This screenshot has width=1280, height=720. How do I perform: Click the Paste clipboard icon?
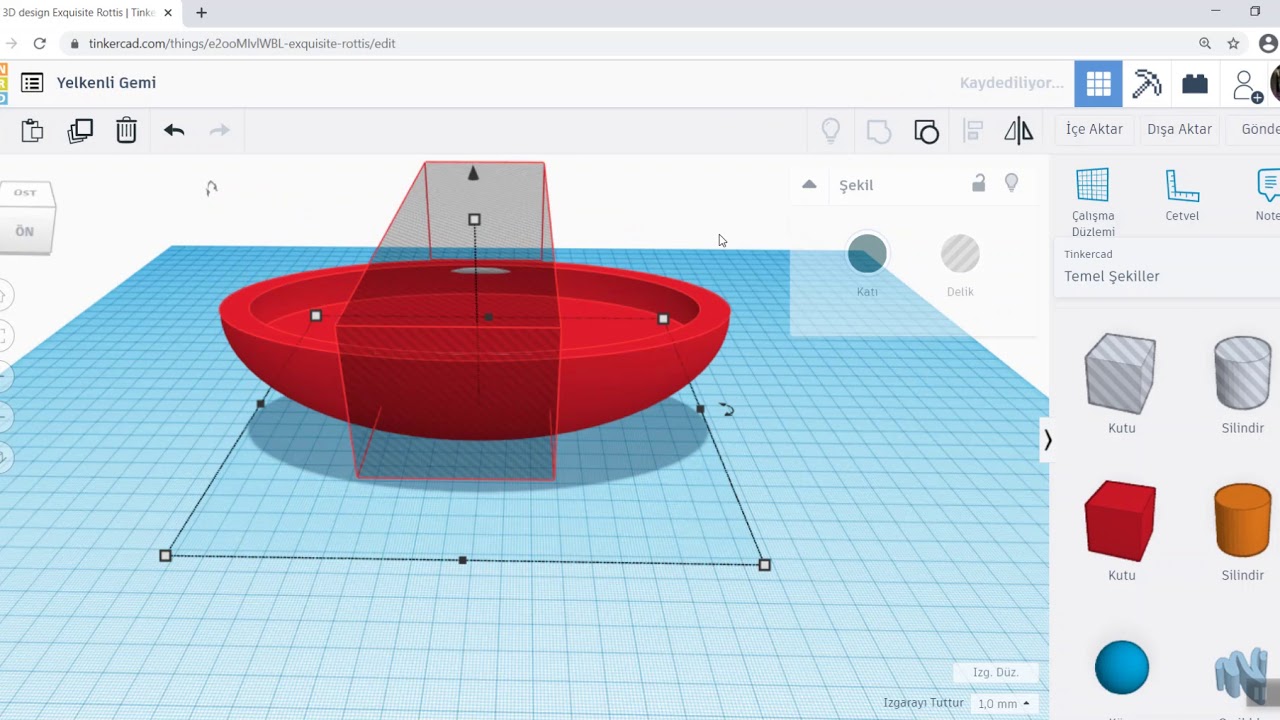point(32,130)
